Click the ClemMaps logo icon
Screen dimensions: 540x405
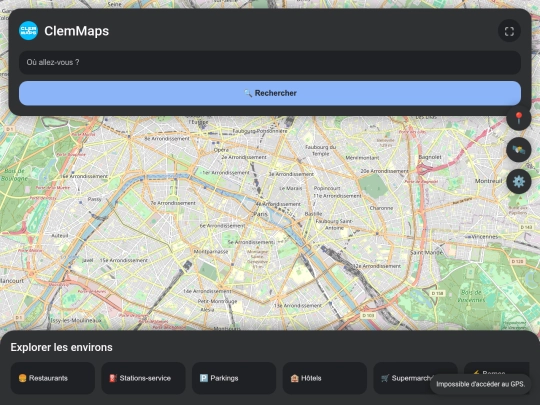coord(28,31)
